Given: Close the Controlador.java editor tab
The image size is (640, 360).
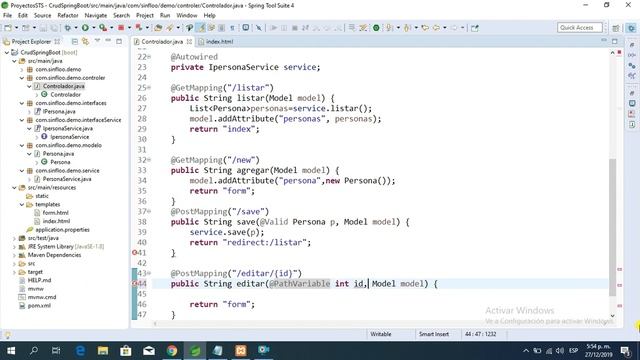Looking at the screenshot, I should tap(189, 41).
